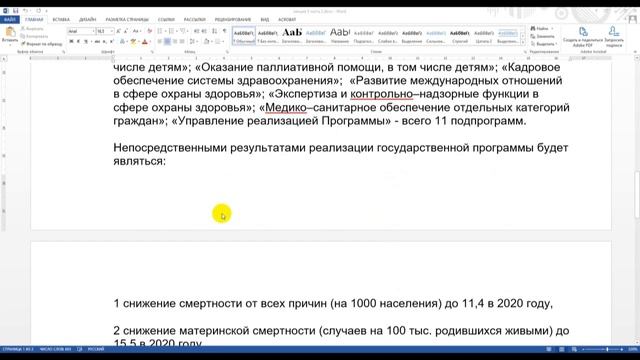Click the Replace (Заменить) command
640x360 pixels.
[542, 36]
